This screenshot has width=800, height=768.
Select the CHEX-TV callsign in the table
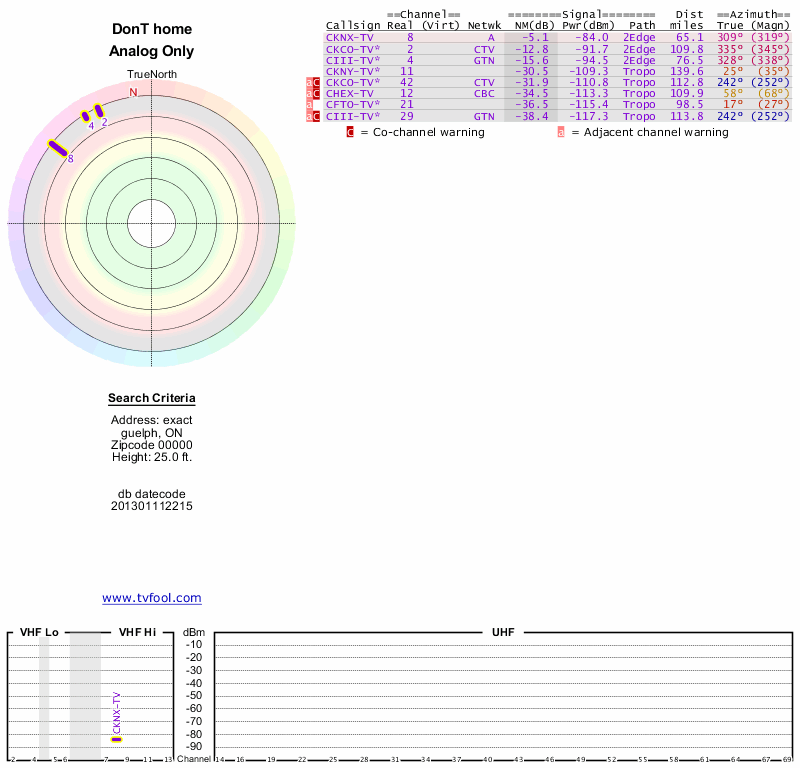(347, 94)
